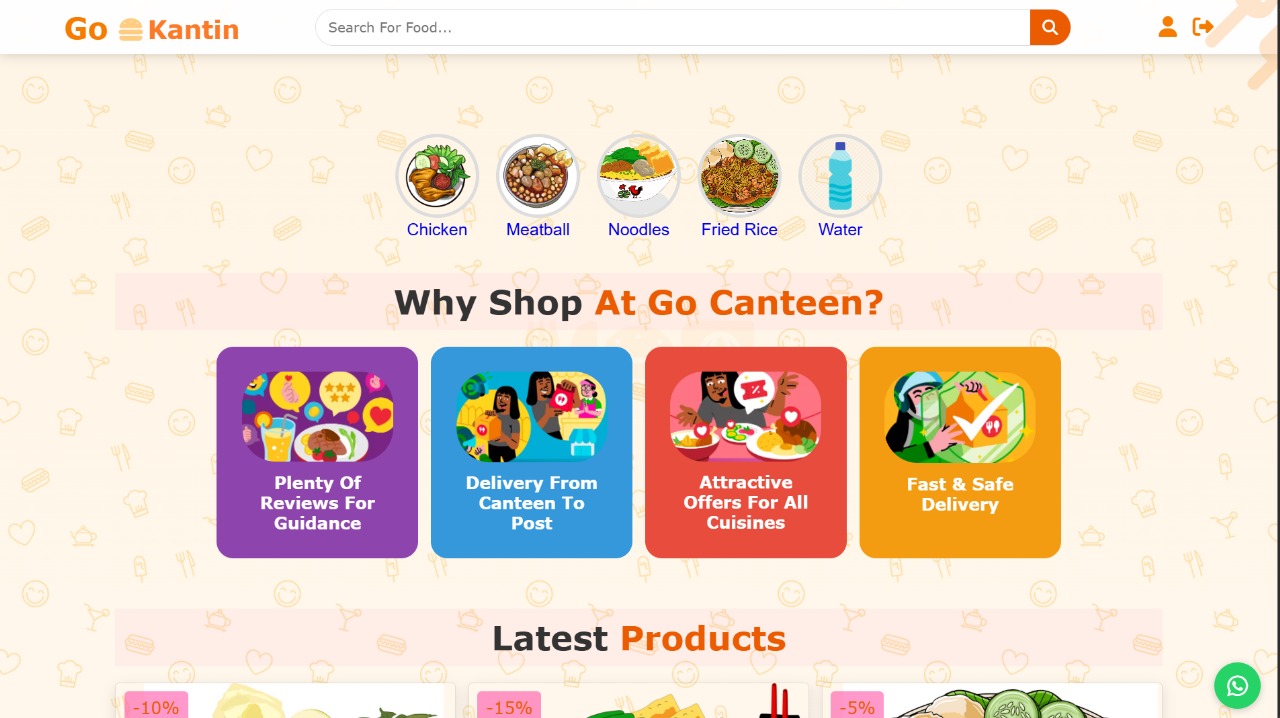Click the Delivery From Canteen blue card
The width and height of the screenshot is (1280, 718).
click(x=531, y=452)
